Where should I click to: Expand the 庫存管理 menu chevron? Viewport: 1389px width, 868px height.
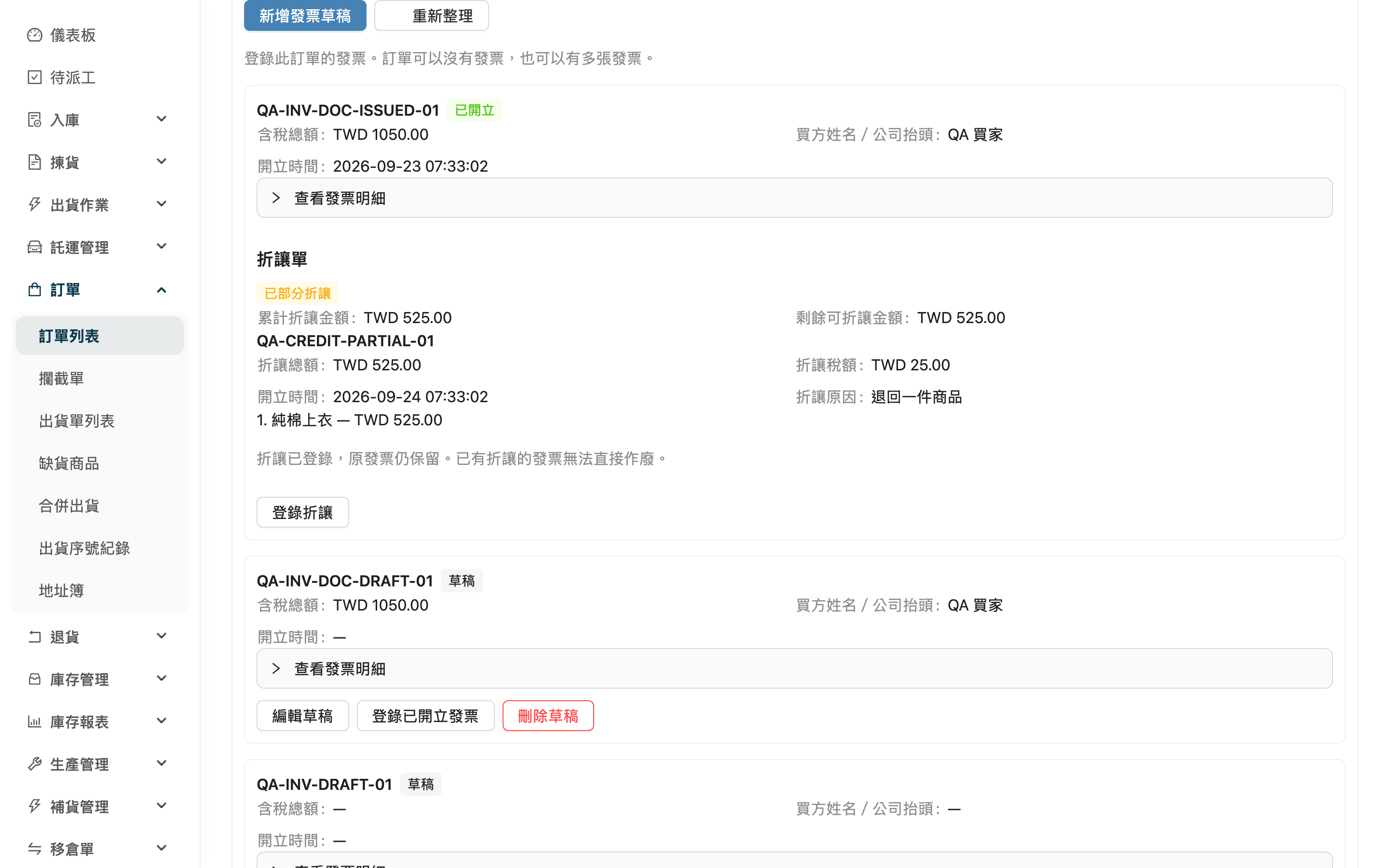coord(161,678)
